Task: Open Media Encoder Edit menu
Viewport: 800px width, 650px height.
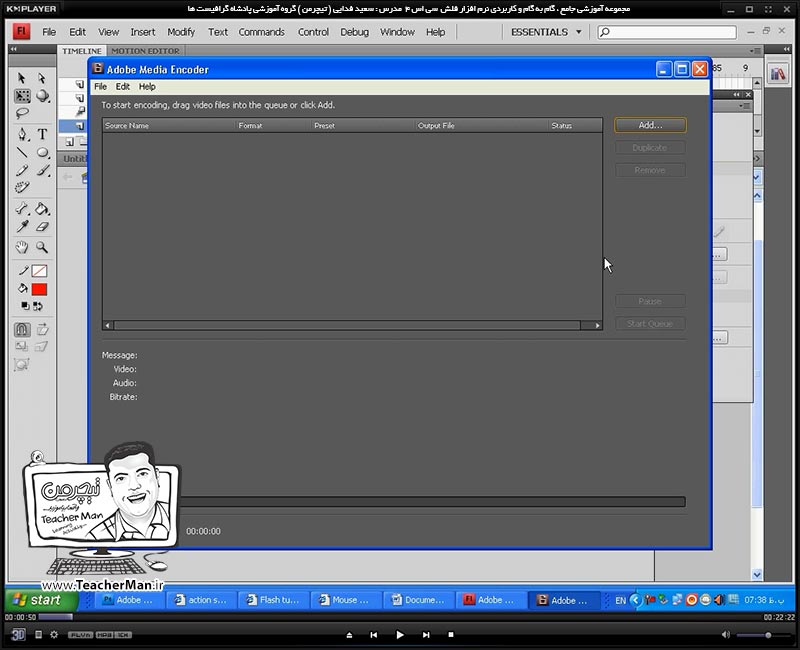Action: coord(122,87)
